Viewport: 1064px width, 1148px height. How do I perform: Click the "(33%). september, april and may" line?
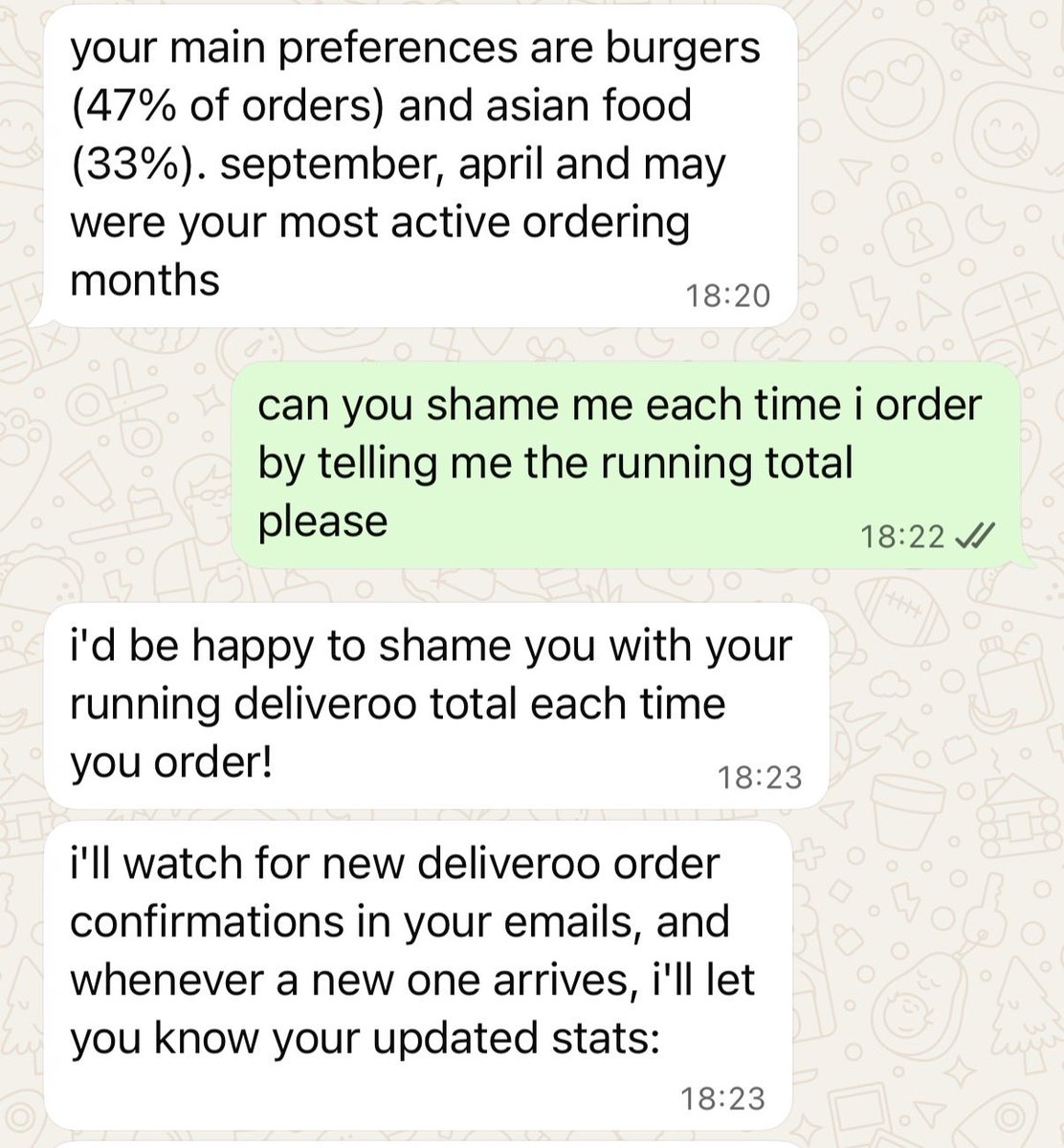pos(398,164)
